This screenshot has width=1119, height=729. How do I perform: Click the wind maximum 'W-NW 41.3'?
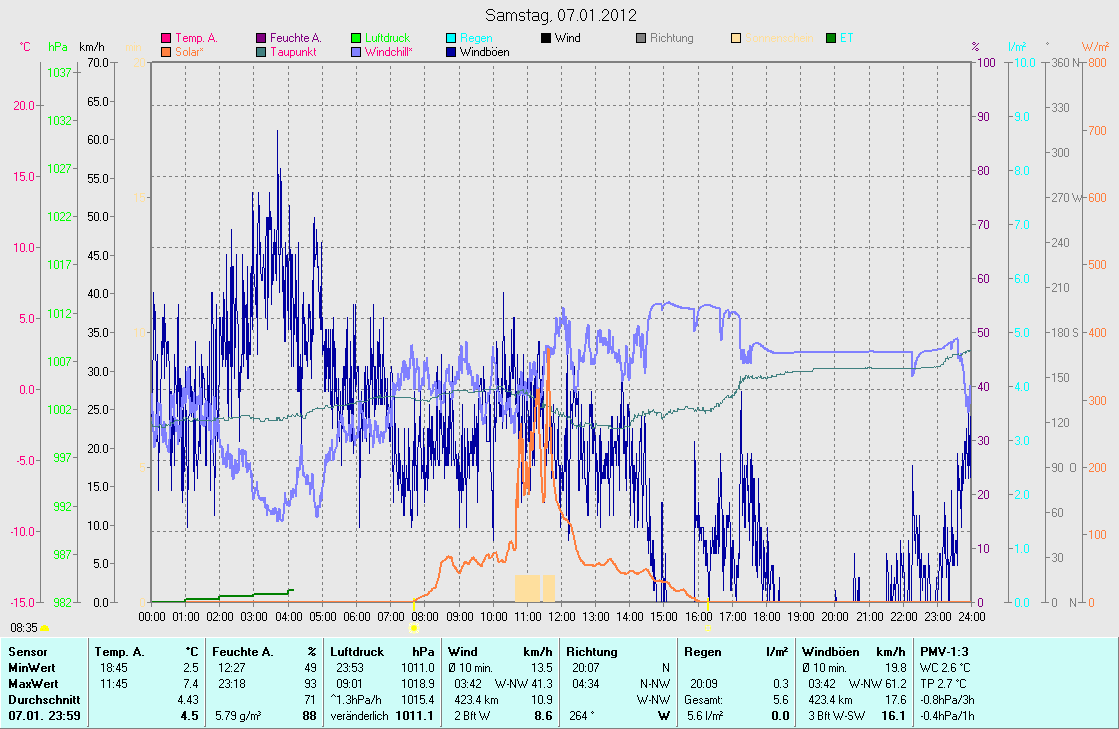tap(524, 683)
